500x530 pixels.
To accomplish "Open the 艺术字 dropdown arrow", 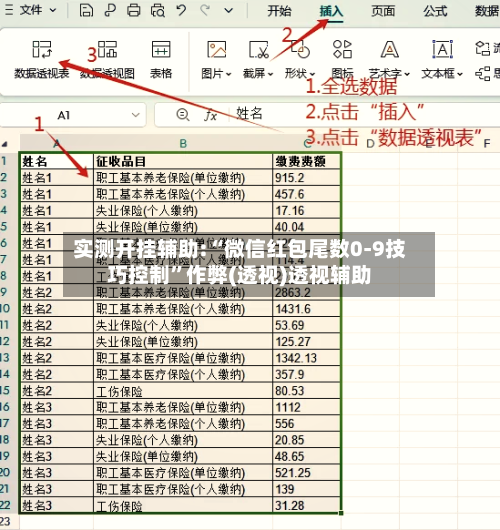I will click(x=407, y=74).
